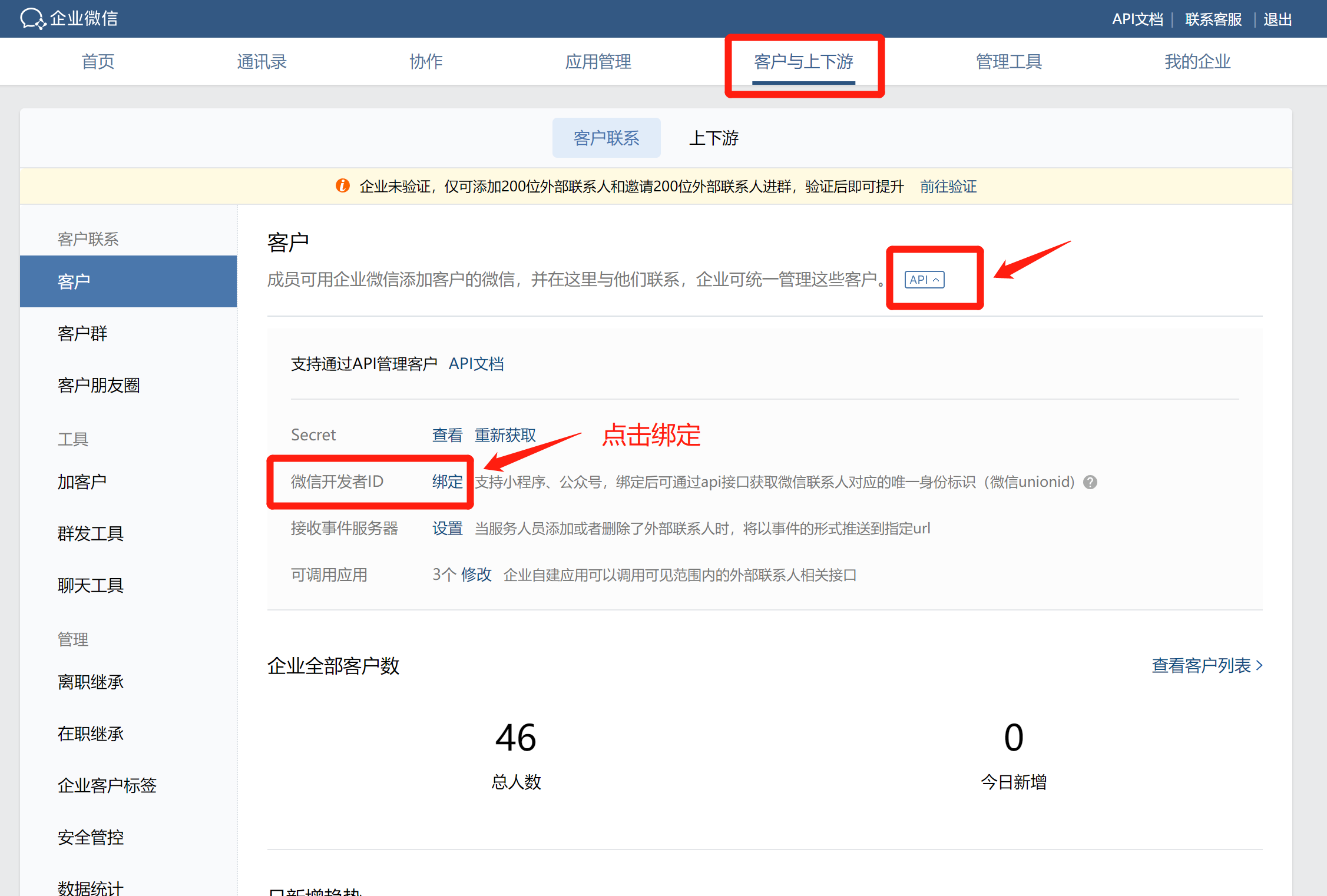Click 重新获取 for the Secret
Screen dimensions: 1327x896
click(x=505, y=435)
